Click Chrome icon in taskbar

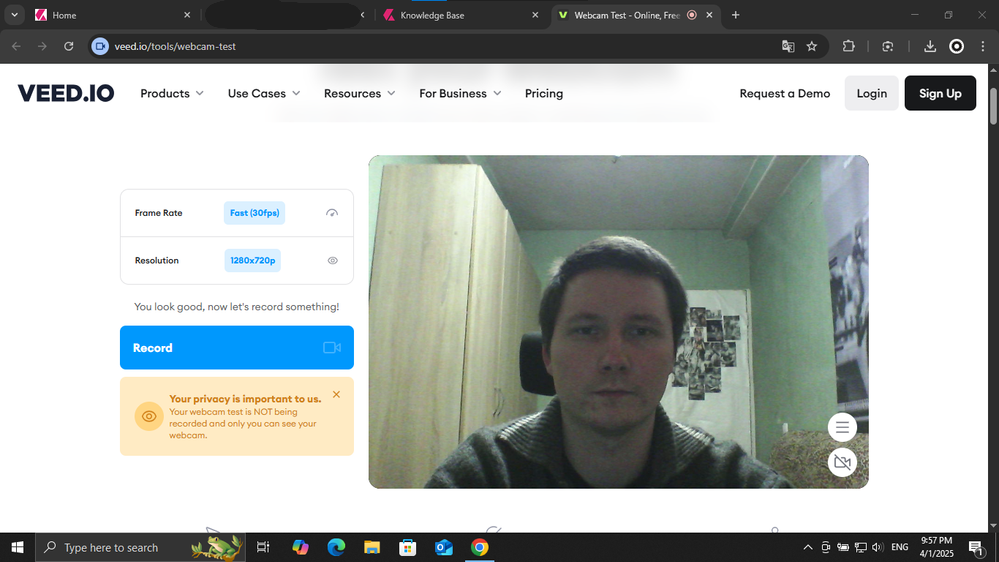tap(479, 547)
